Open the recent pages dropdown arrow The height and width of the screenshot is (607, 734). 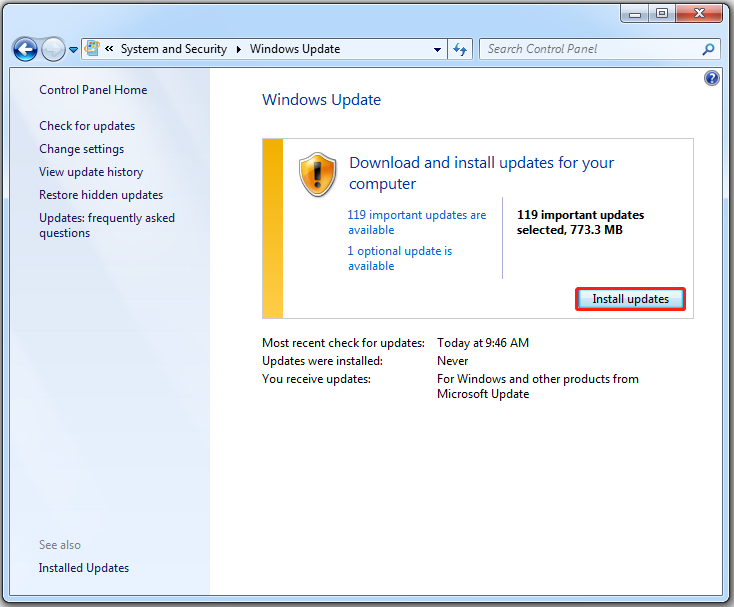point(73,49)
